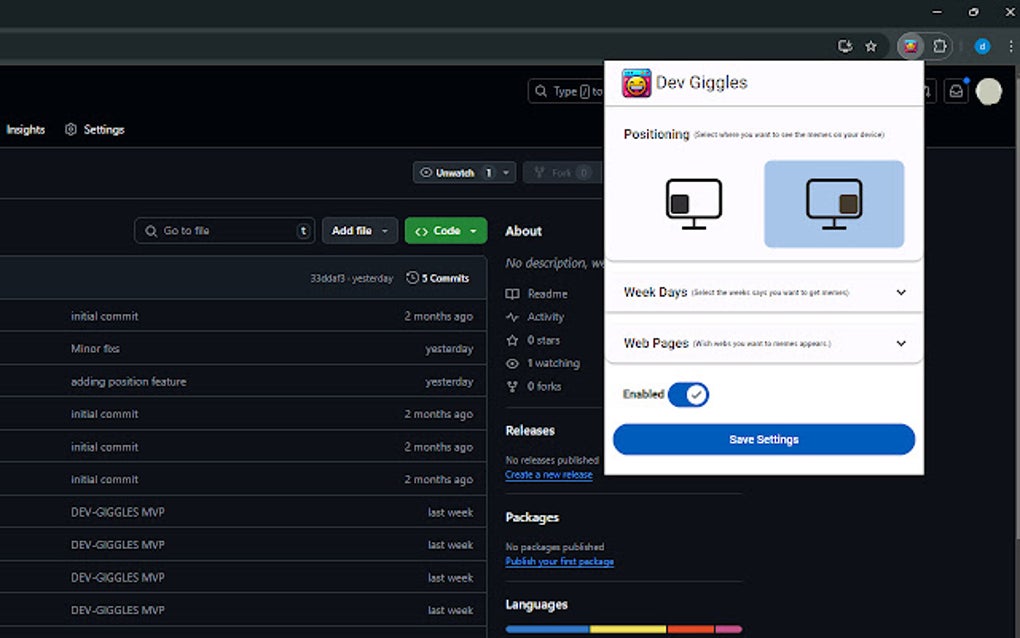Click the Save Settings button
This screenshot has height=638, width=1020.
click(763, 439)
